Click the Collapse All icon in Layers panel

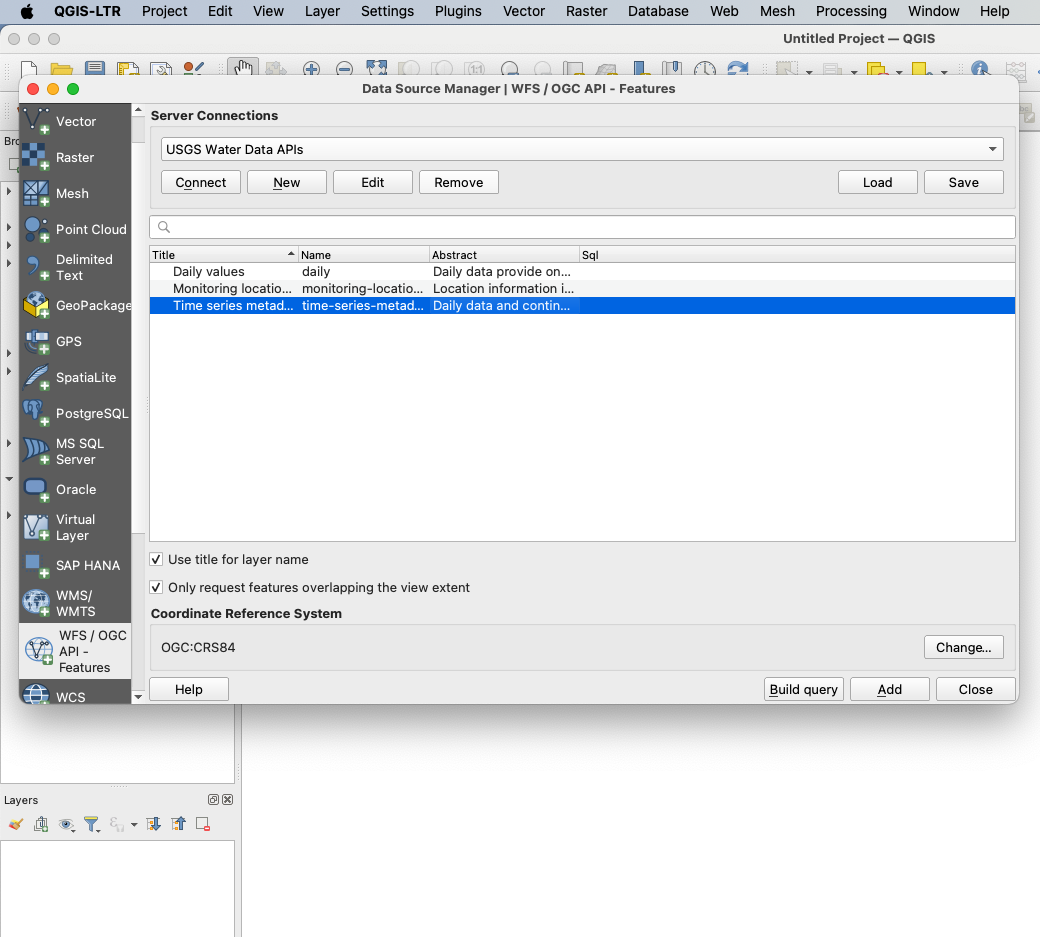[x=178, y=824]
